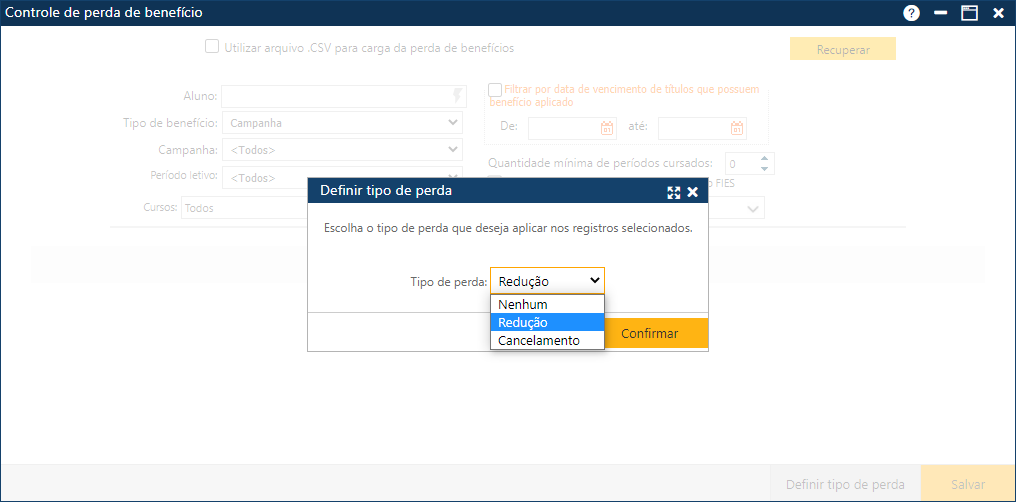Minimize the Controle de perda window
Image resolution: width=1016 pixels, height=502 pixels.
click(940, 13)
